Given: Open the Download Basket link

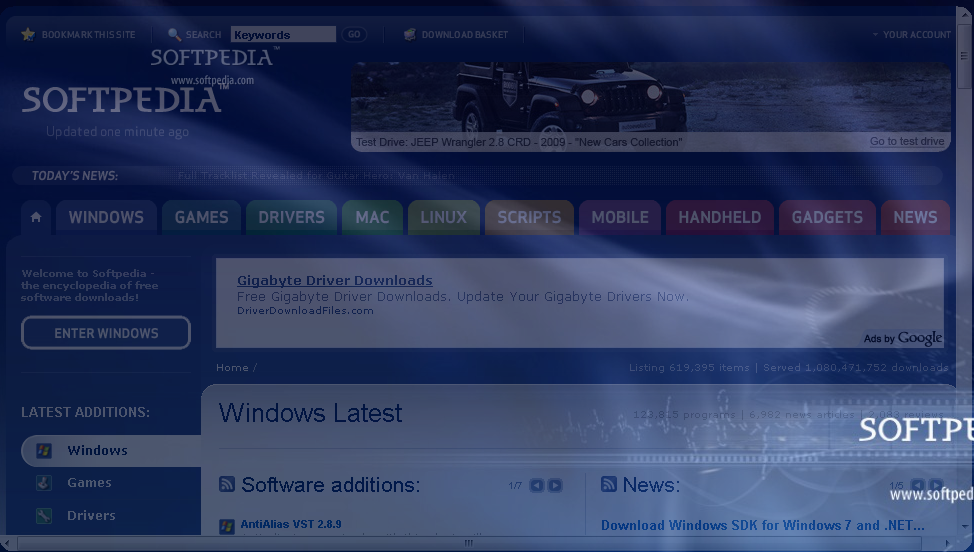Looking at the screenshot, I should (x=465, y=35).
